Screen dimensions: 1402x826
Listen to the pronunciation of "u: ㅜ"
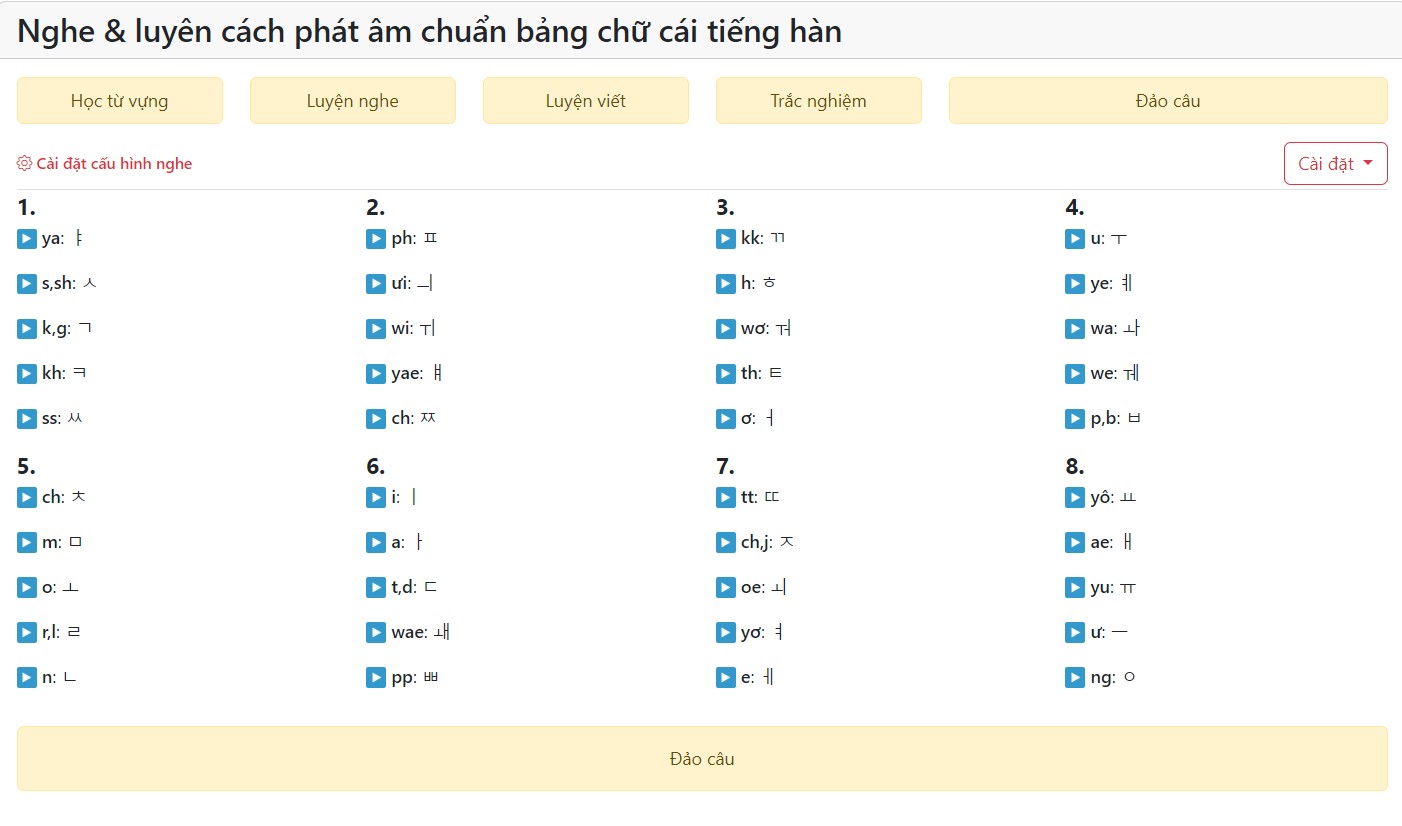click(x=1073, y=238)
